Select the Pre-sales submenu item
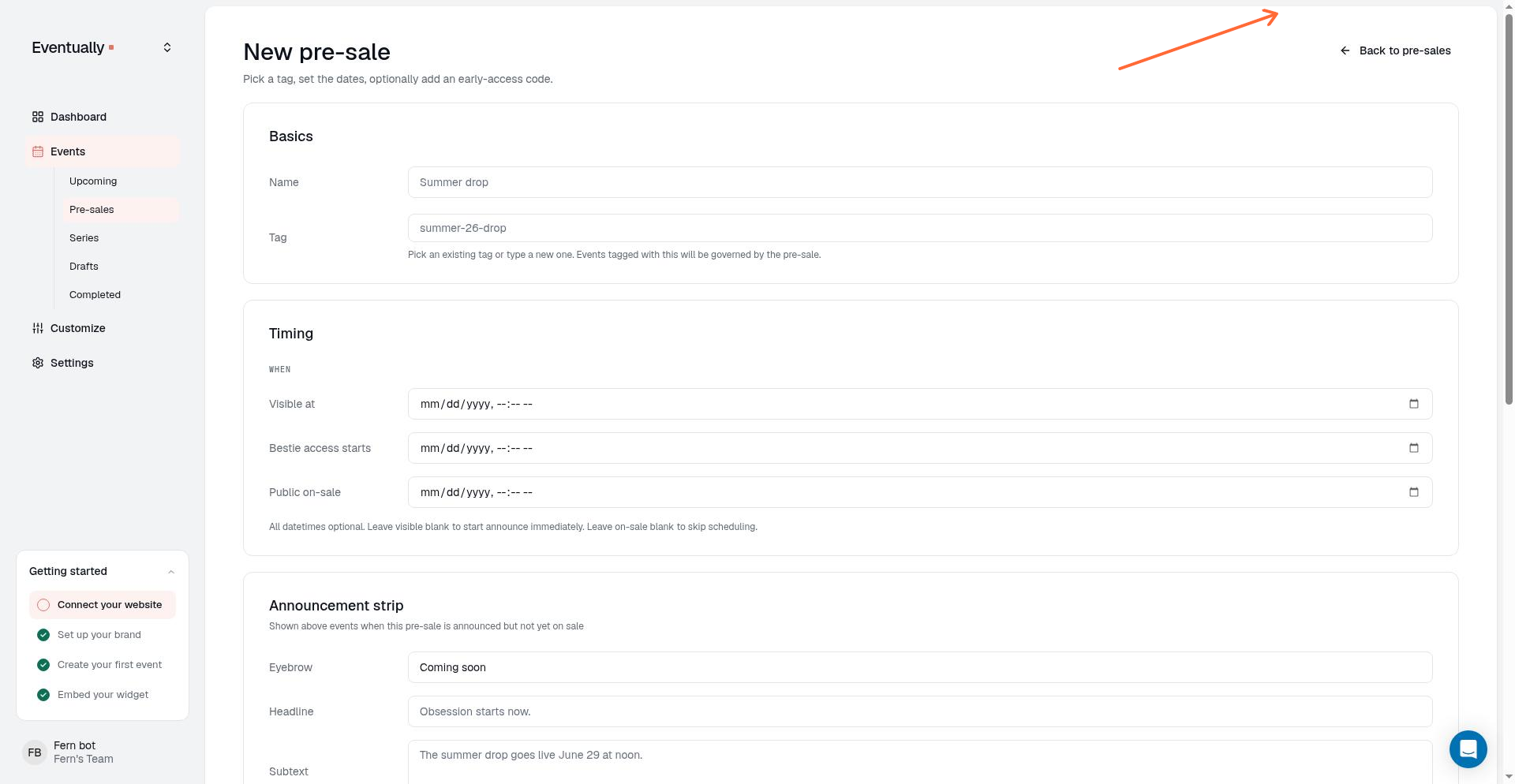 [120, 210]
